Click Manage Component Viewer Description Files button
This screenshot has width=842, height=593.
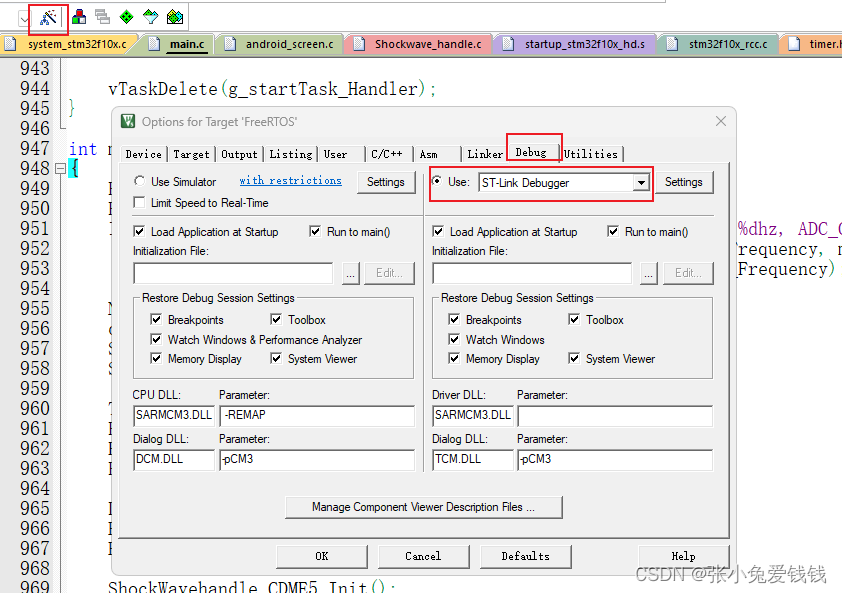coord(423,507)
